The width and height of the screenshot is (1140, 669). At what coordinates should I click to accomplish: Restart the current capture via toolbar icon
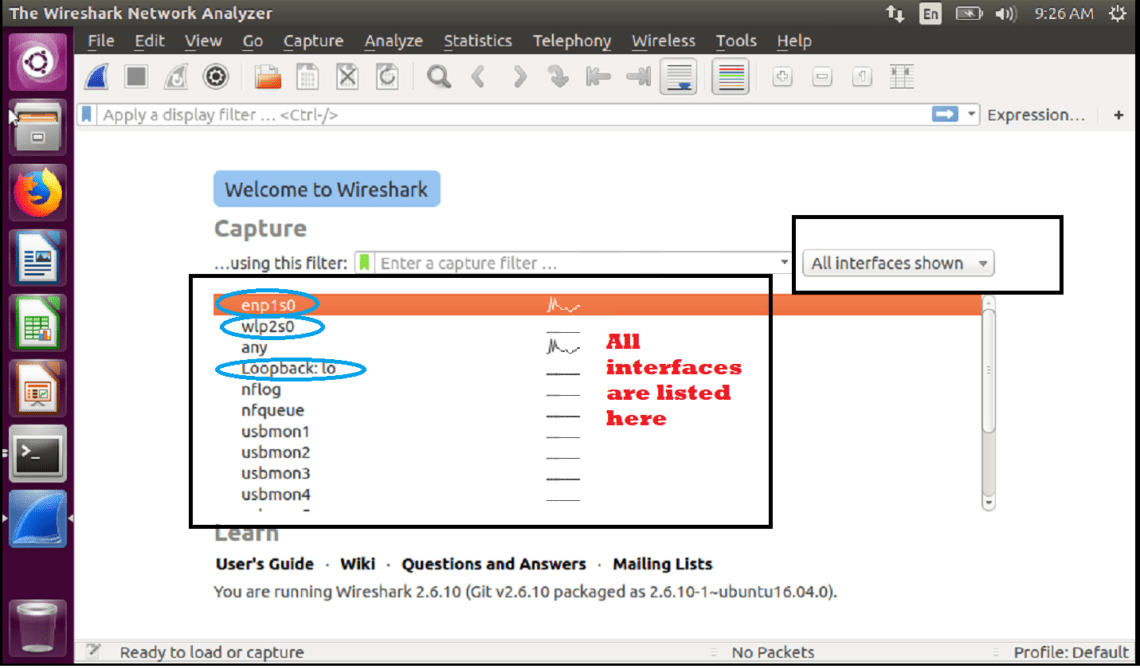pyautogui.click(x=176, y=76)
